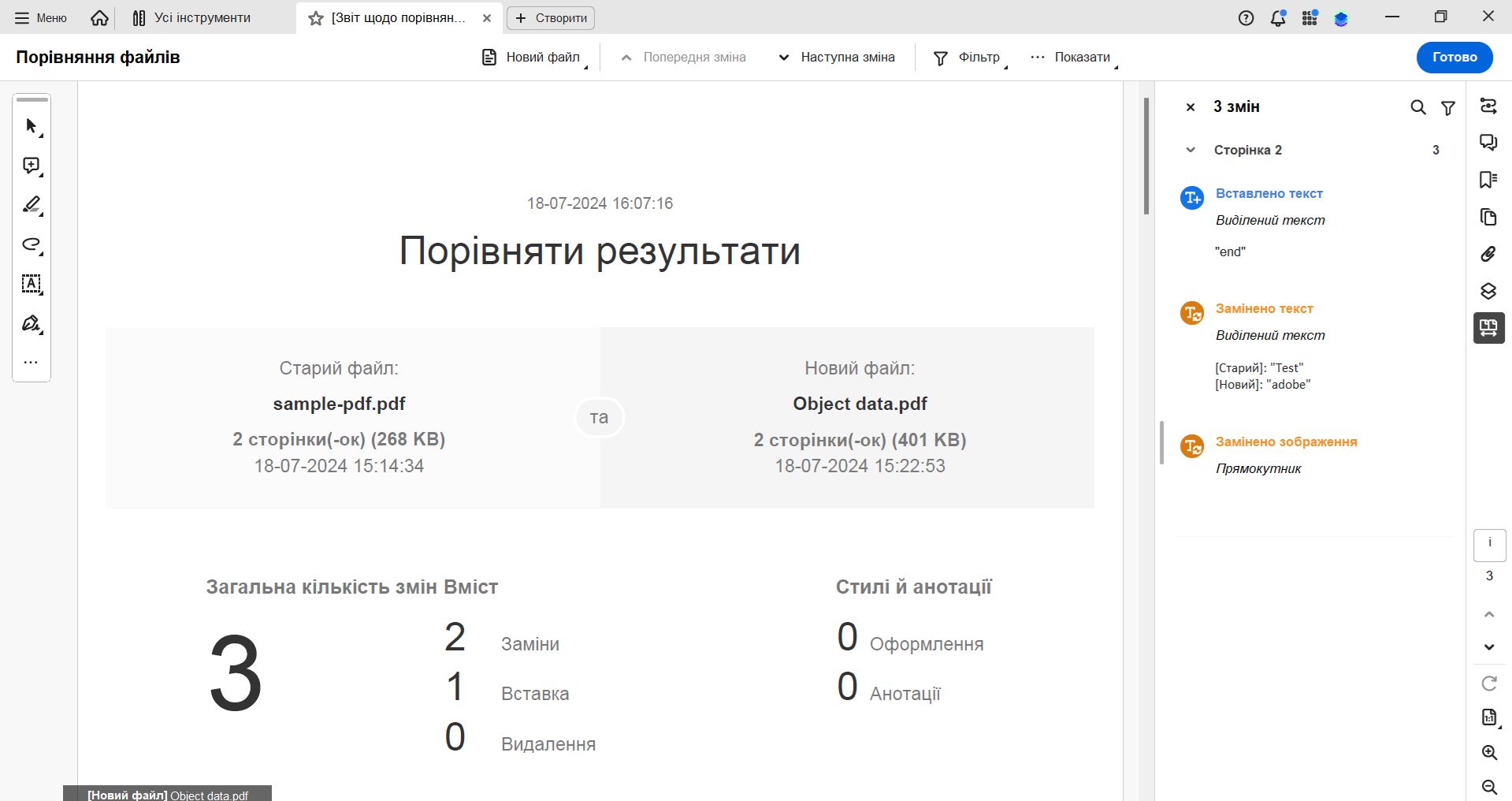Select the highlight text tool
This screenshot has height=801, width=1512.
32,206
